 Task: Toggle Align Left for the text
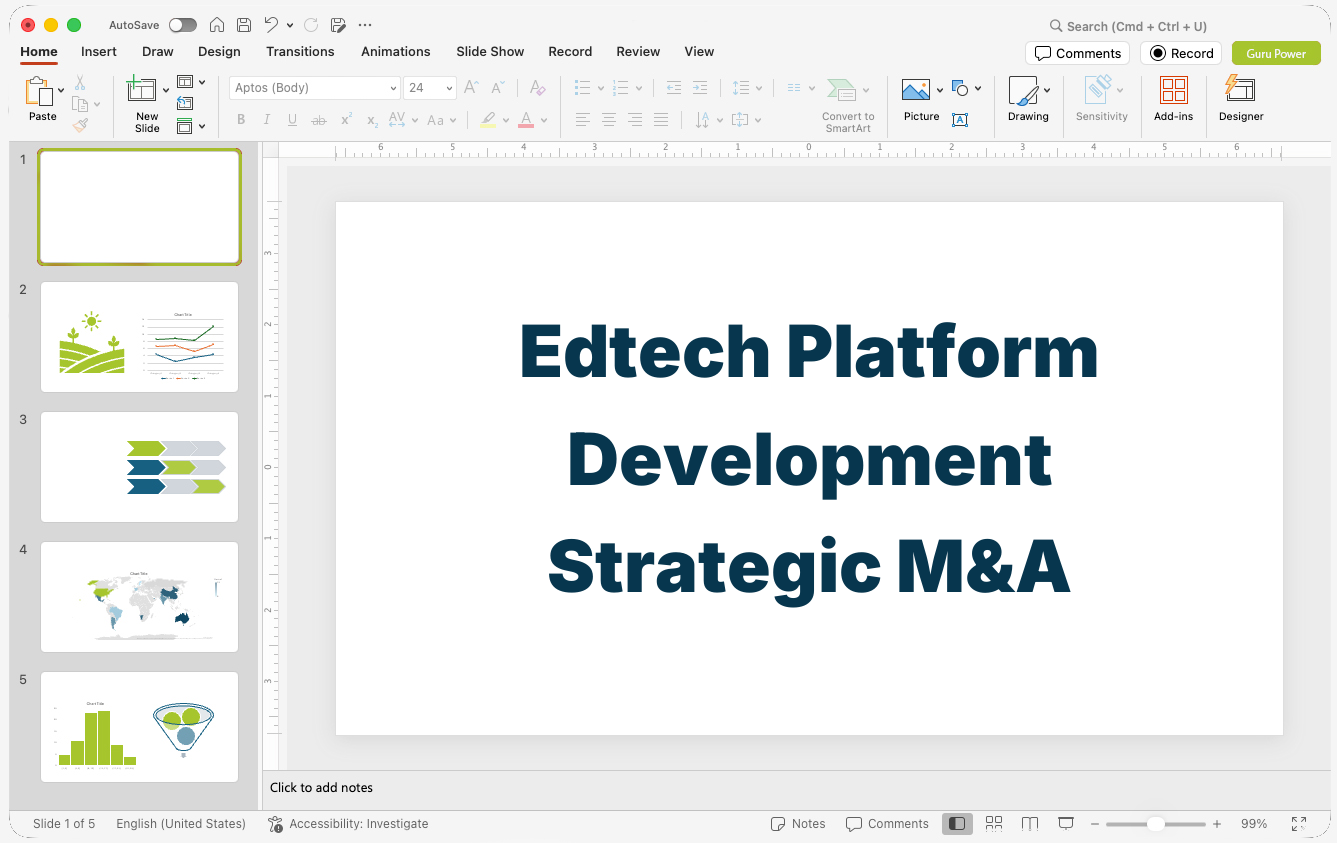(583, 120)
